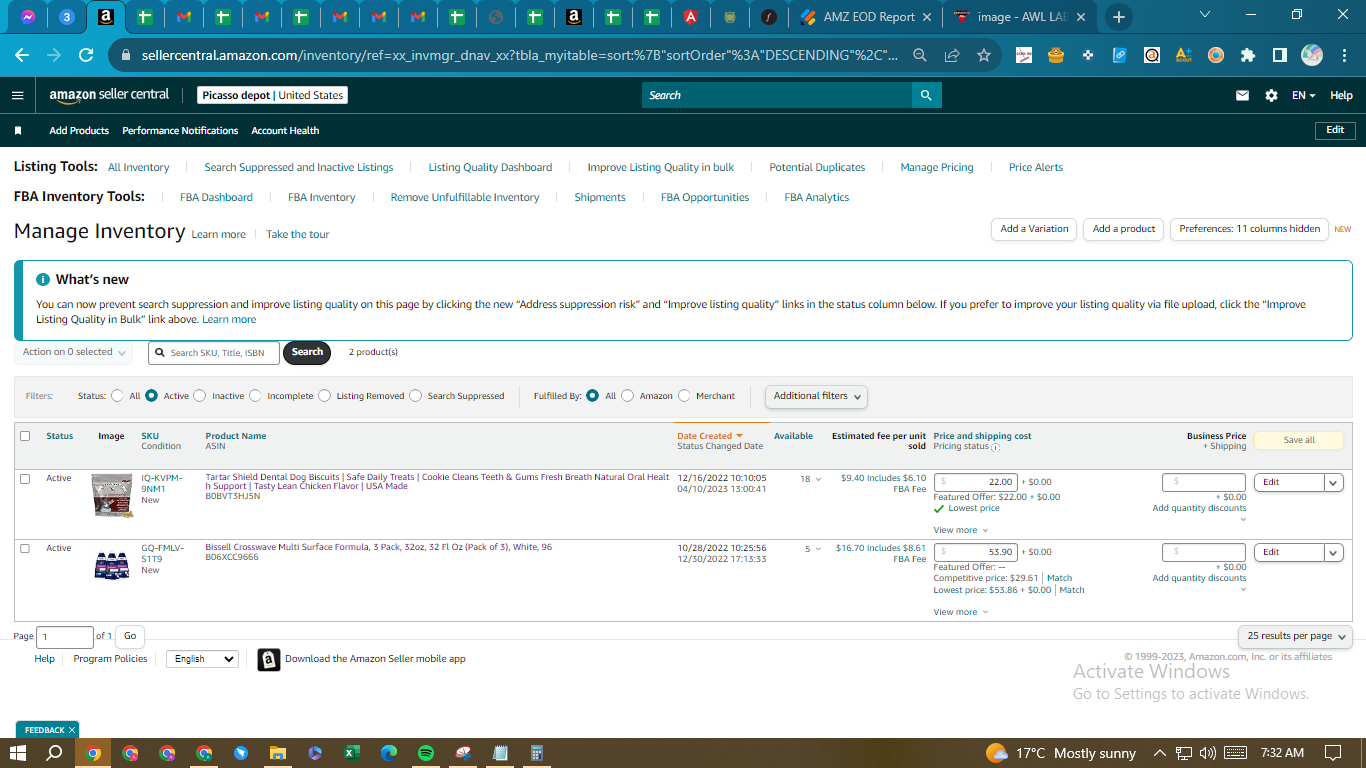Viewport: 1366px width, 768px height.
Task: Open the Action on 0 selected dropdown
Action: click(x=74, y=352)
